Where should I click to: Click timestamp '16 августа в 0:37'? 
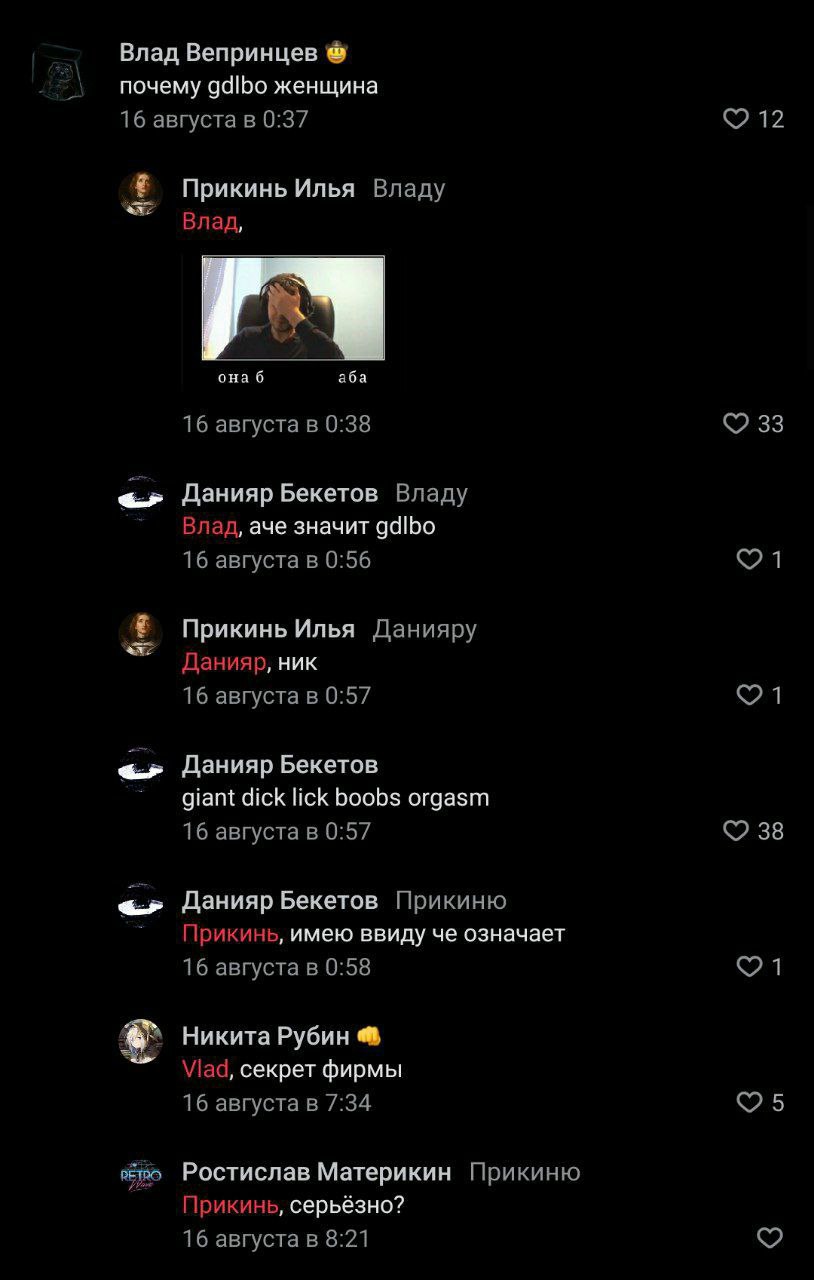(x=214, y=120)
